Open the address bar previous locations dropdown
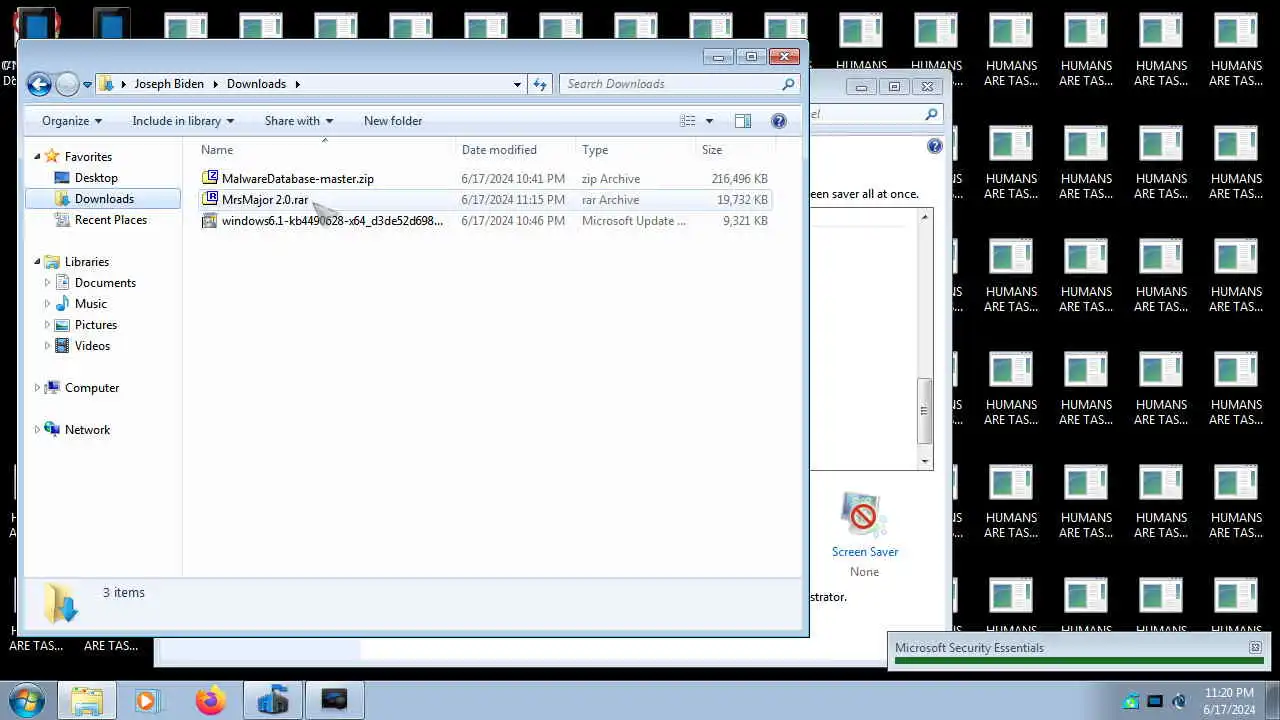This screenshot has height=720, width=1280. pyautogui.click(x=517, y=84)
